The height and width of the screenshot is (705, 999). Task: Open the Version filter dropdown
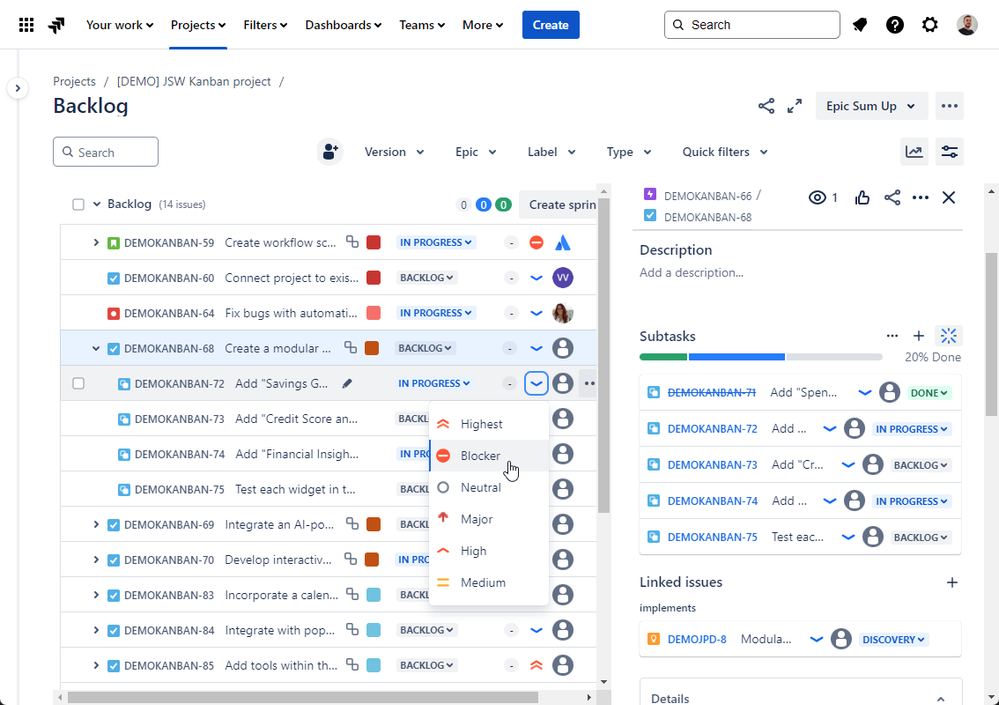[394, 152]
